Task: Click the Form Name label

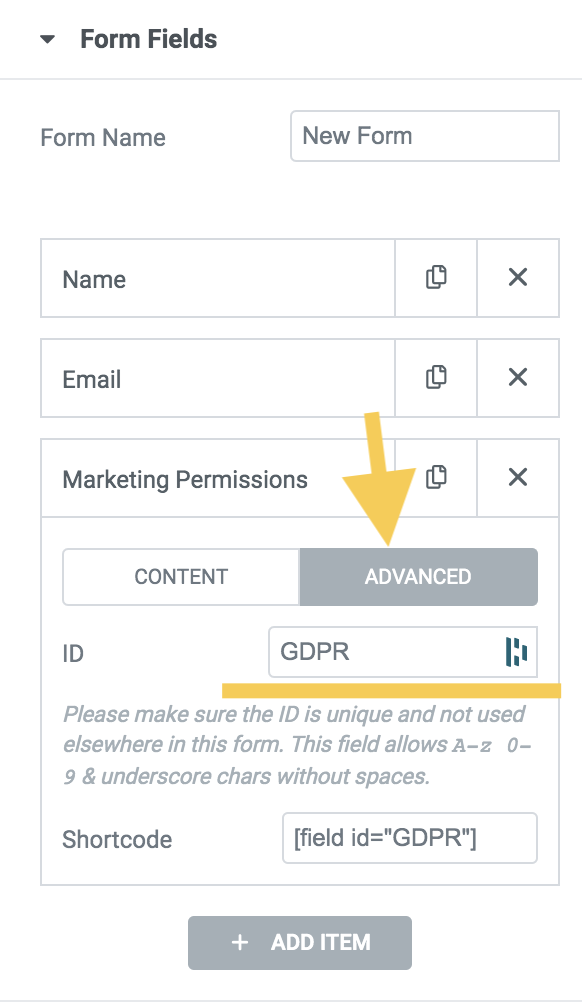Action: (103, 138)
